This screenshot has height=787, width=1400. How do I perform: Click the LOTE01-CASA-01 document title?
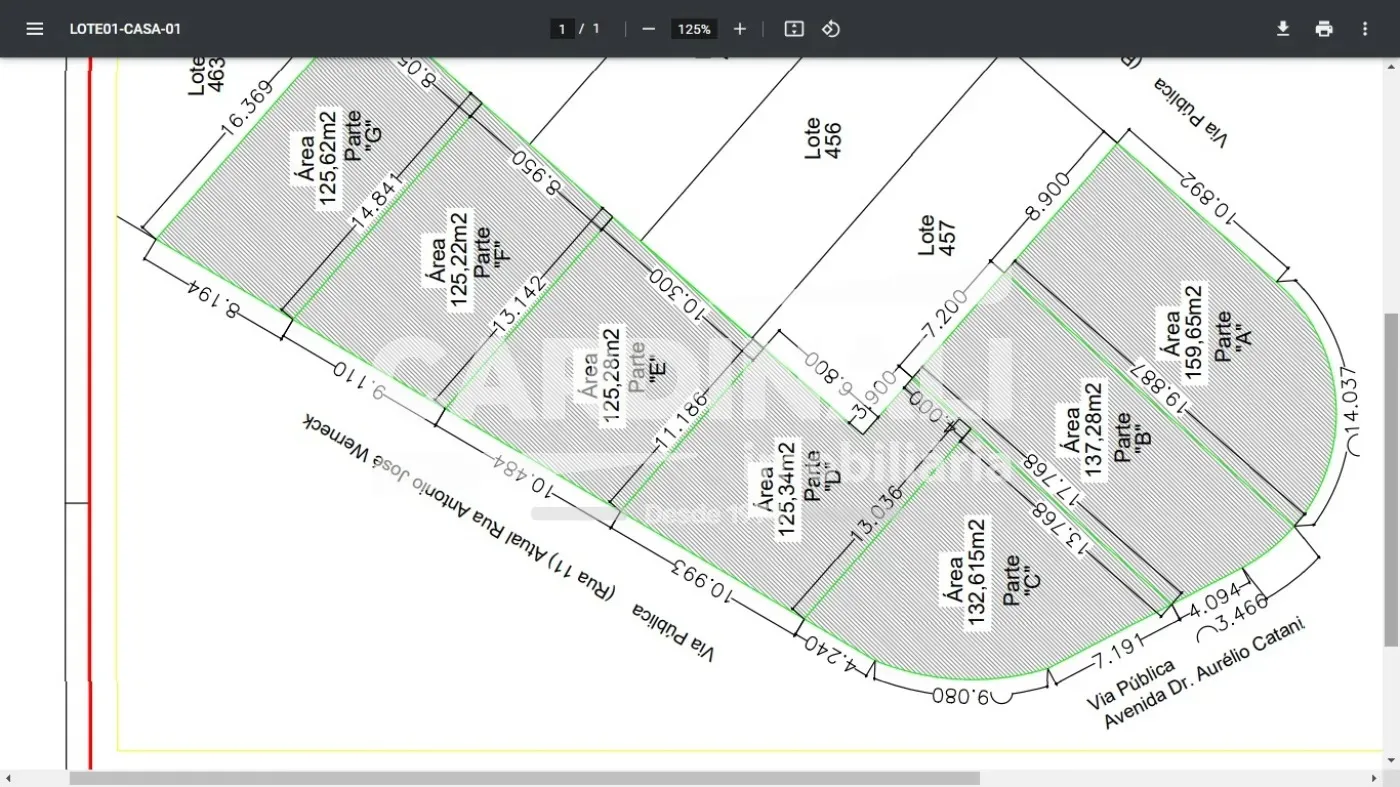127,29
